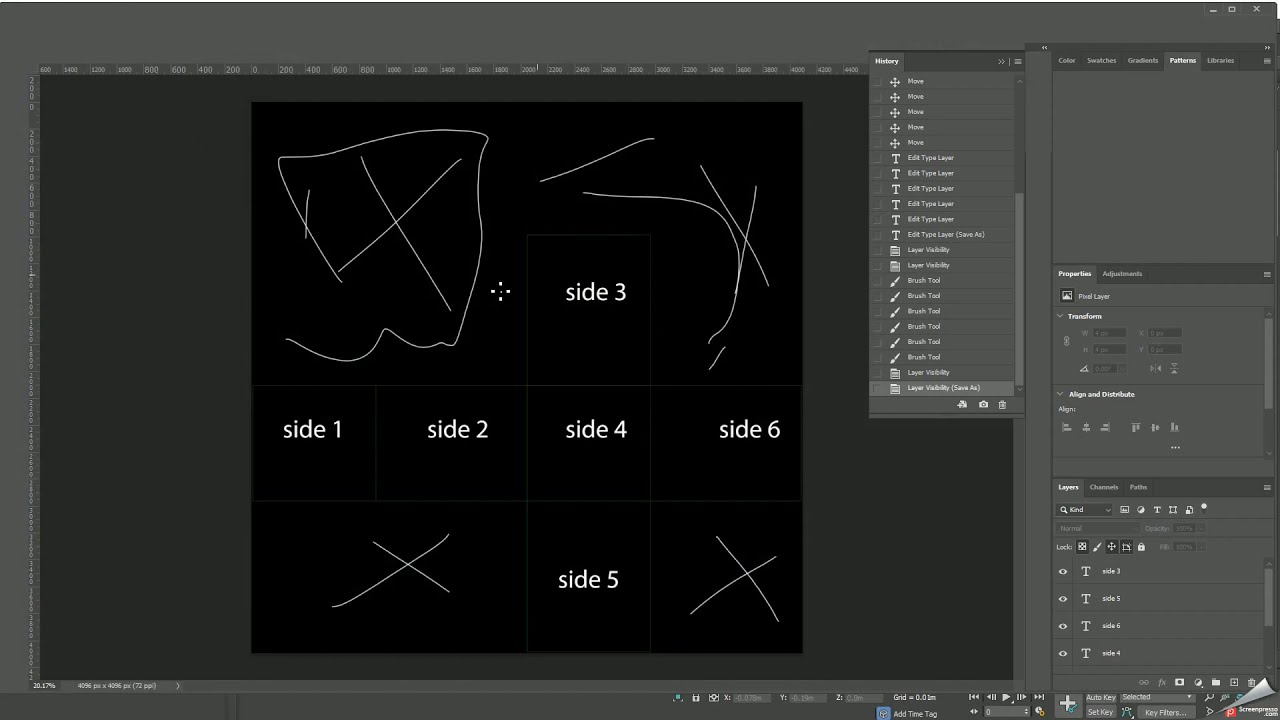The image size is (1280, 720).
Task: Select the 'Edit Type Layer (Save As)' history state
Action: pos(946,234)
